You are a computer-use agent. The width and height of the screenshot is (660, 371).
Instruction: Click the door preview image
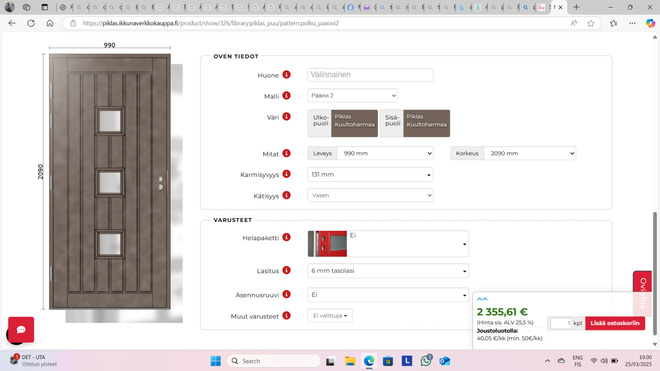(110, 181)
